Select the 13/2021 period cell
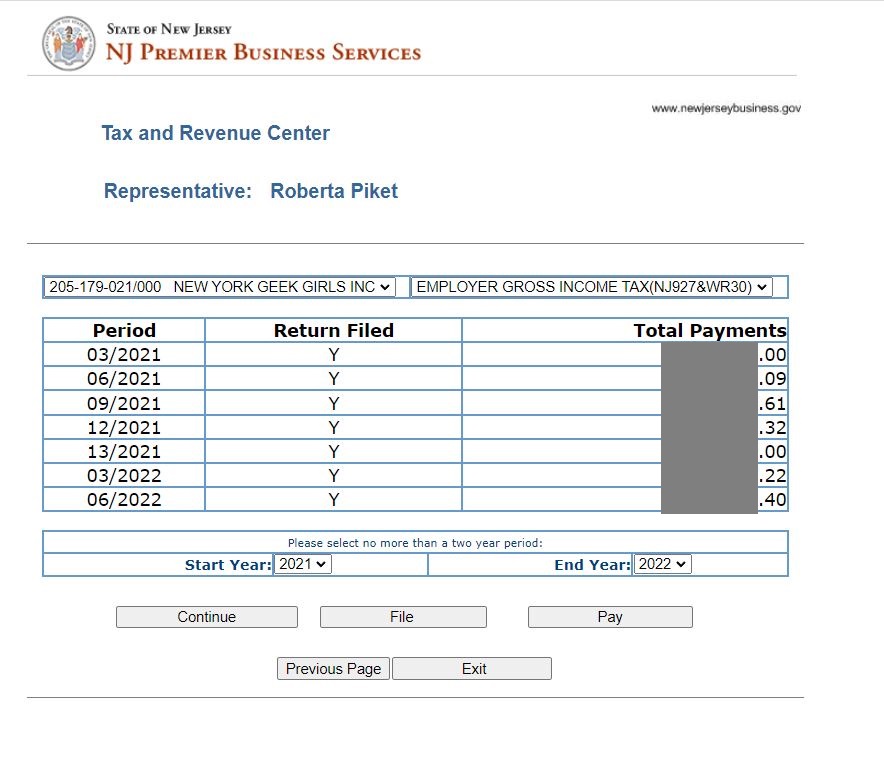Screen dimensions: 884x764 [x=124, y=451]
